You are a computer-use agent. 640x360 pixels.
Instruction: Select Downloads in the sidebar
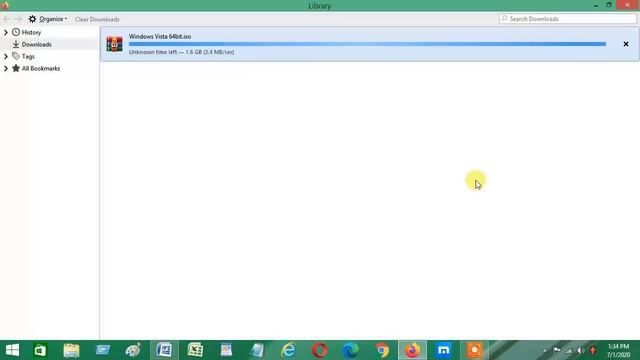pos(36,44)
